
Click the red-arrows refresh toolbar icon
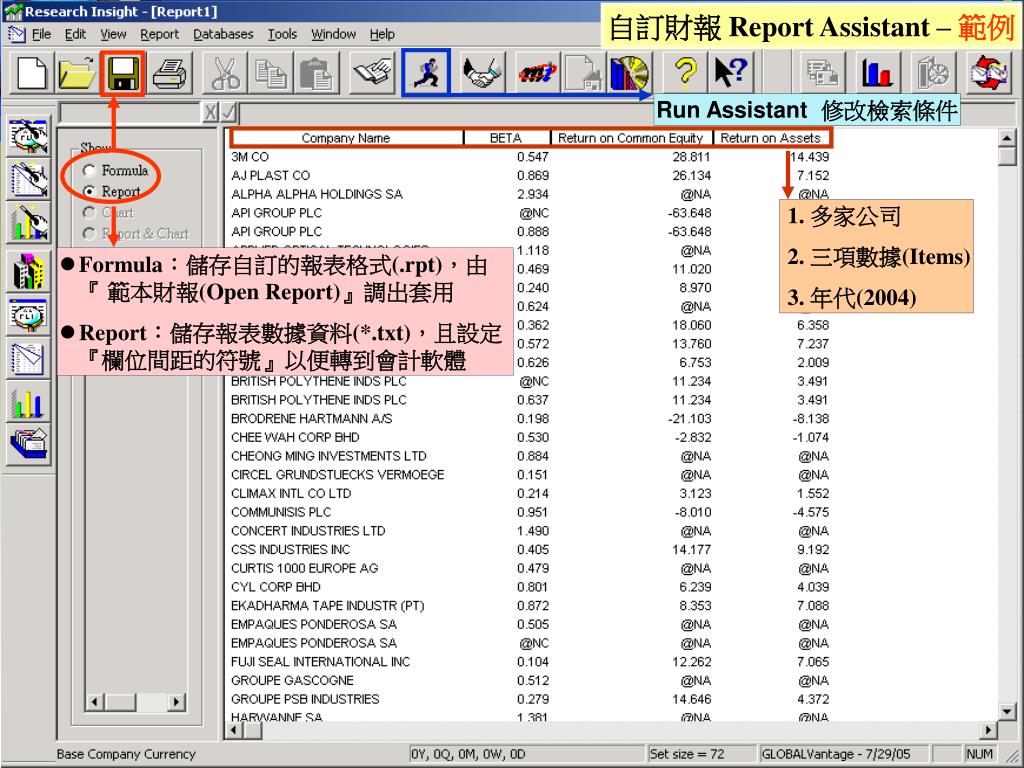[x=989, y=72]
